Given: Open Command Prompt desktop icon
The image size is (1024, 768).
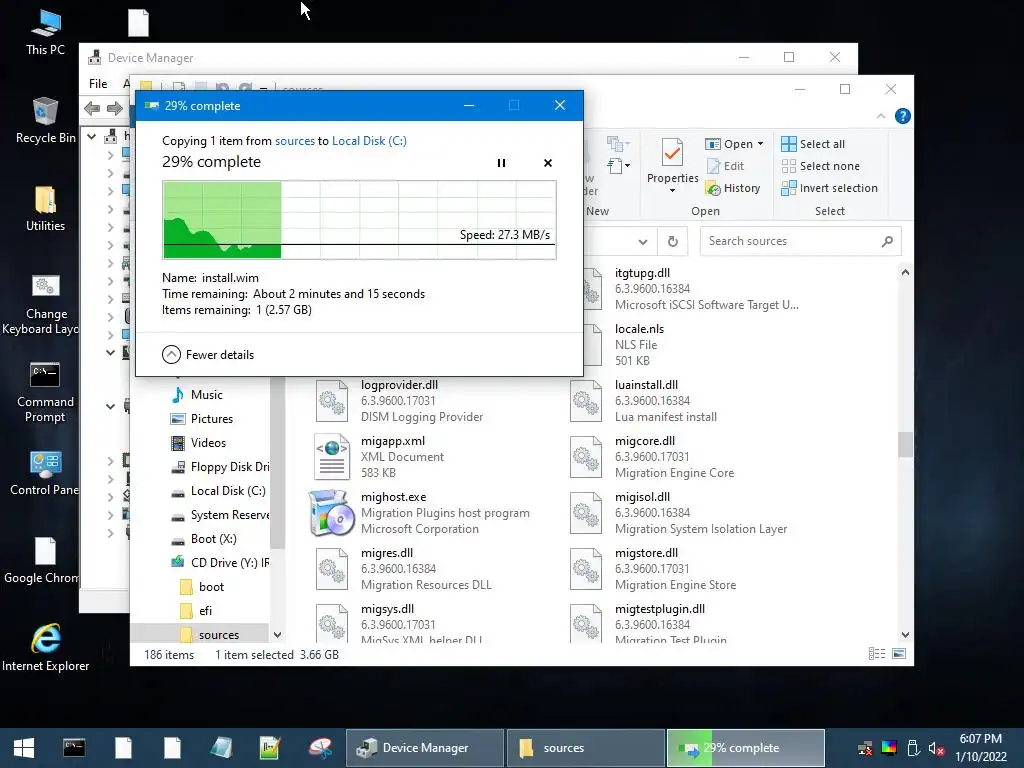Looking at the screenshot, I should (x=45, y=392).
